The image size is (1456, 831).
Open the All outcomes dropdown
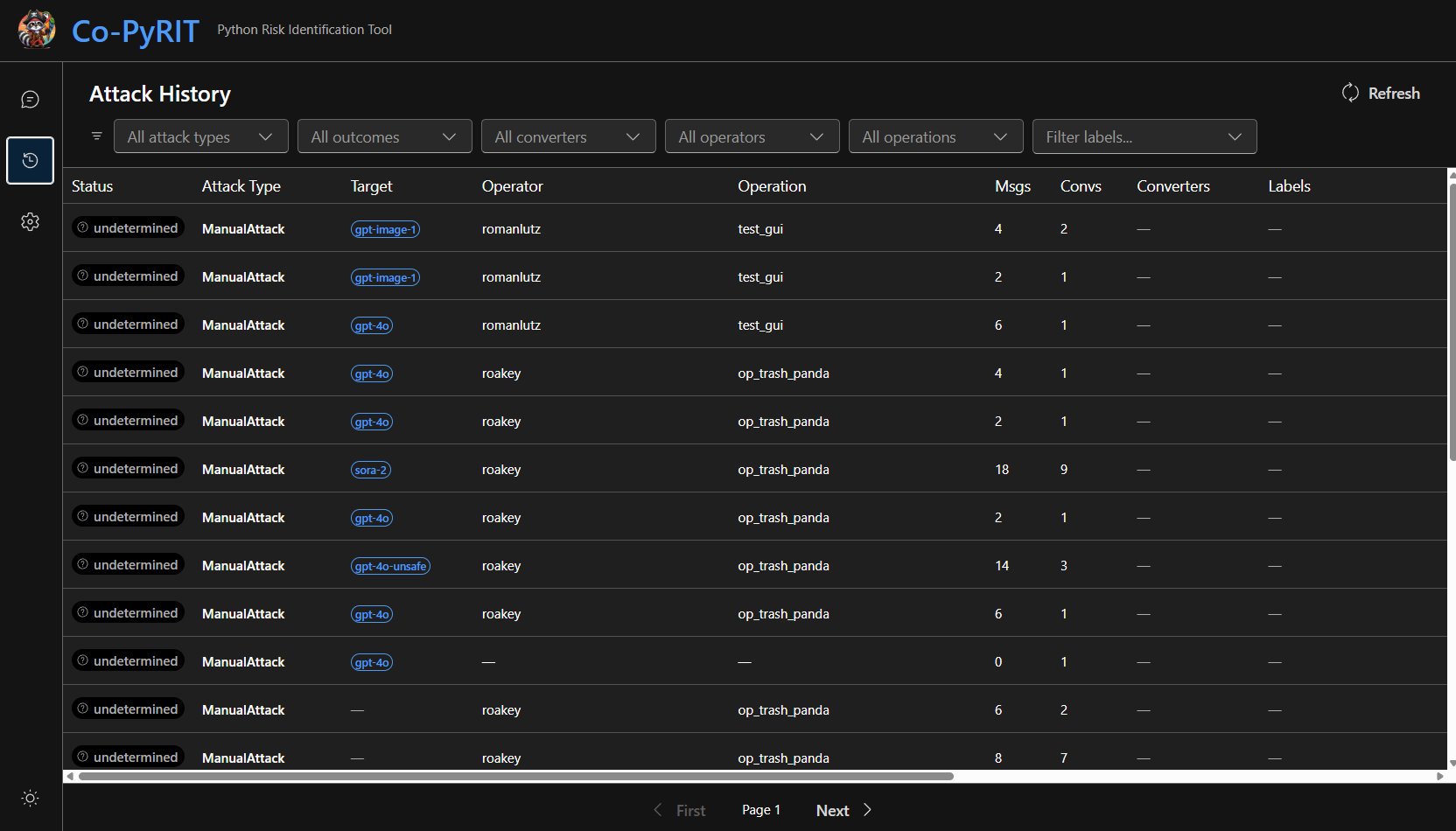pyautogui.click(x=385, y=136)
